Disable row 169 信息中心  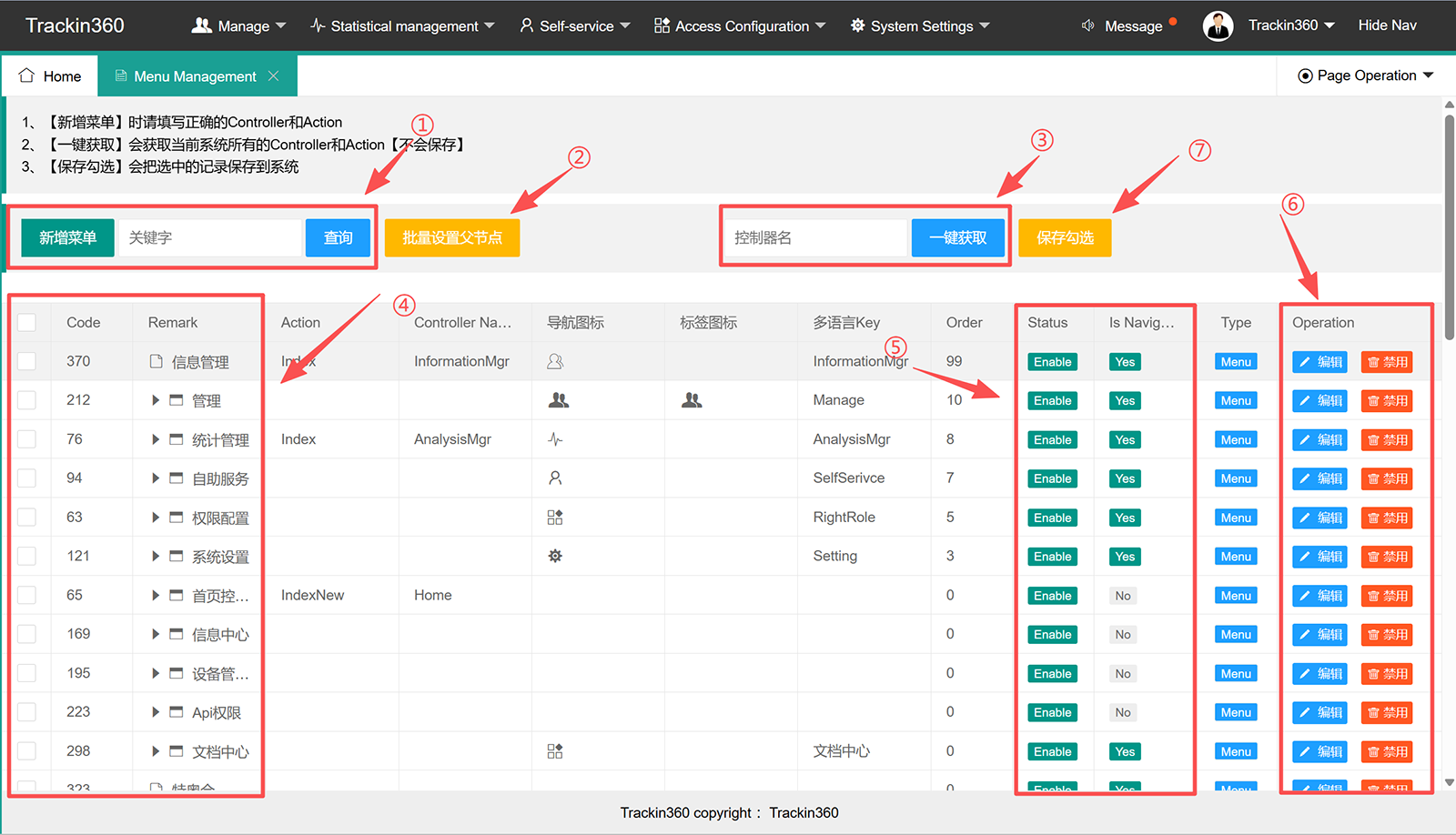[x=1387, y=635]
